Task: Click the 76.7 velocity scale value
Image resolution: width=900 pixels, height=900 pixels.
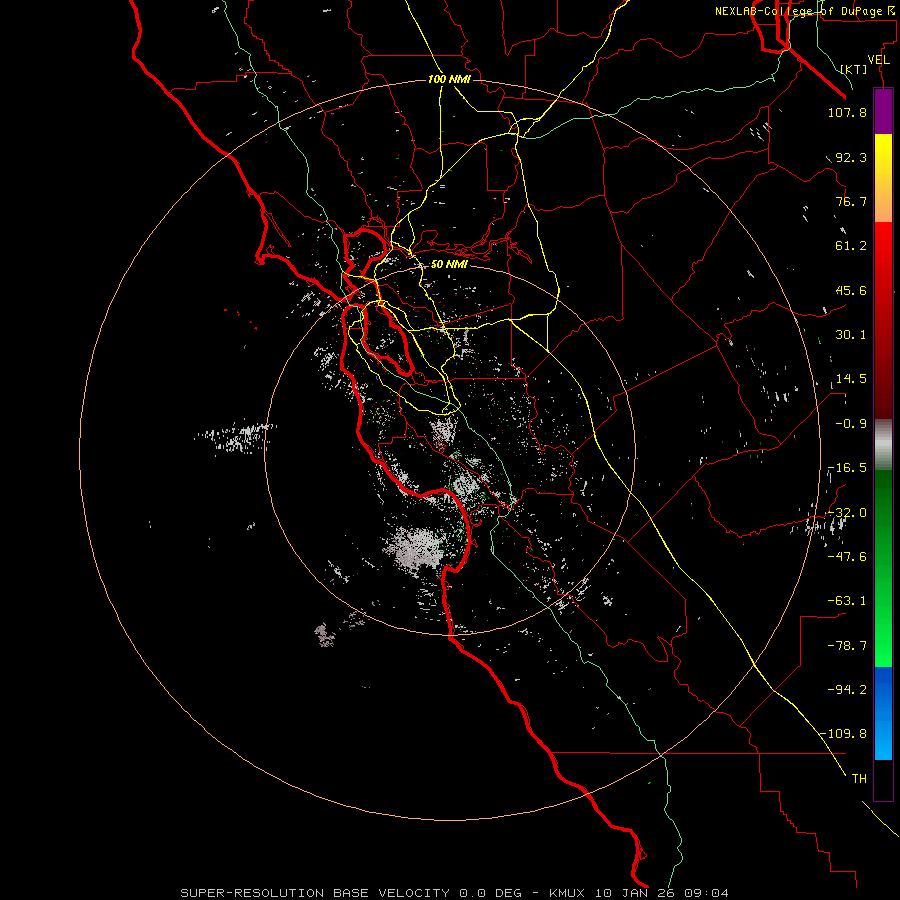Action: coord(851,201)
